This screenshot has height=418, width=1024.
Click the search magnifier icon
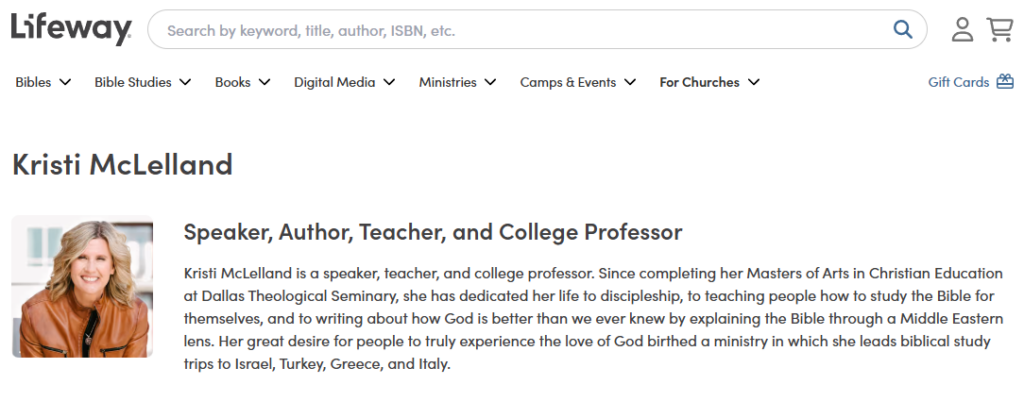coord(903,29)
